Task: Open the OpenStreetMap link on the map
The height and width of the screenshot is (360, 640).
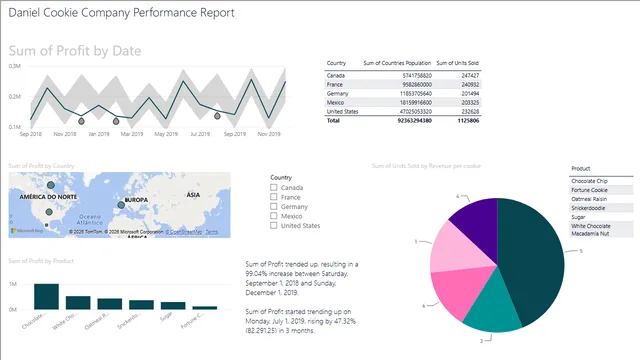Action: click(x=184, y=232)
